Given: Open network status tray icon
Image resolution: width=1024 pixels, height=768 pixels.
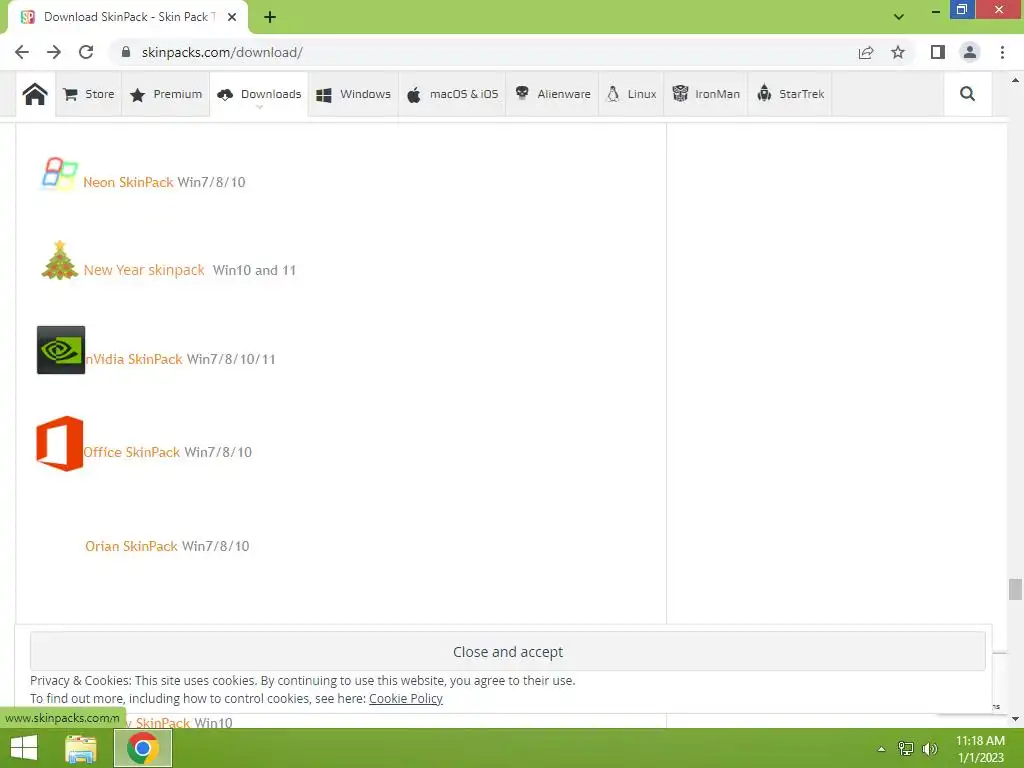Looking at the screenshot, I should click(906, 749).
